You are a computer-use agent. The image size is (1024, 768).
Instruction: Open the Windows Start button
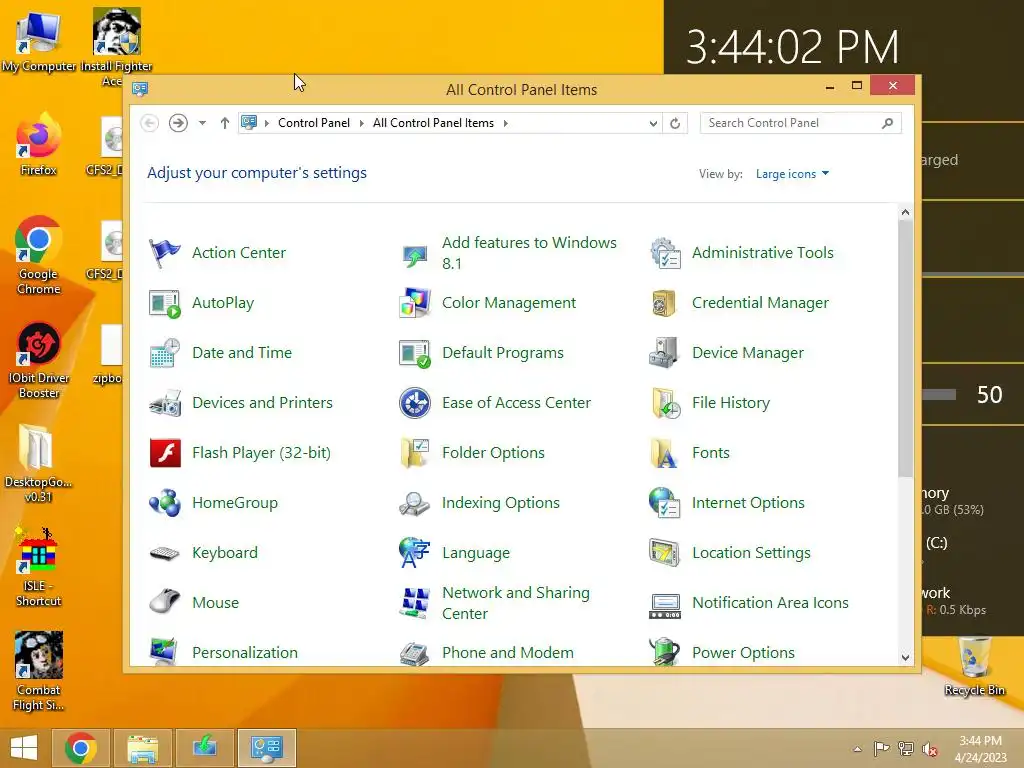click(x=24, y=748)
